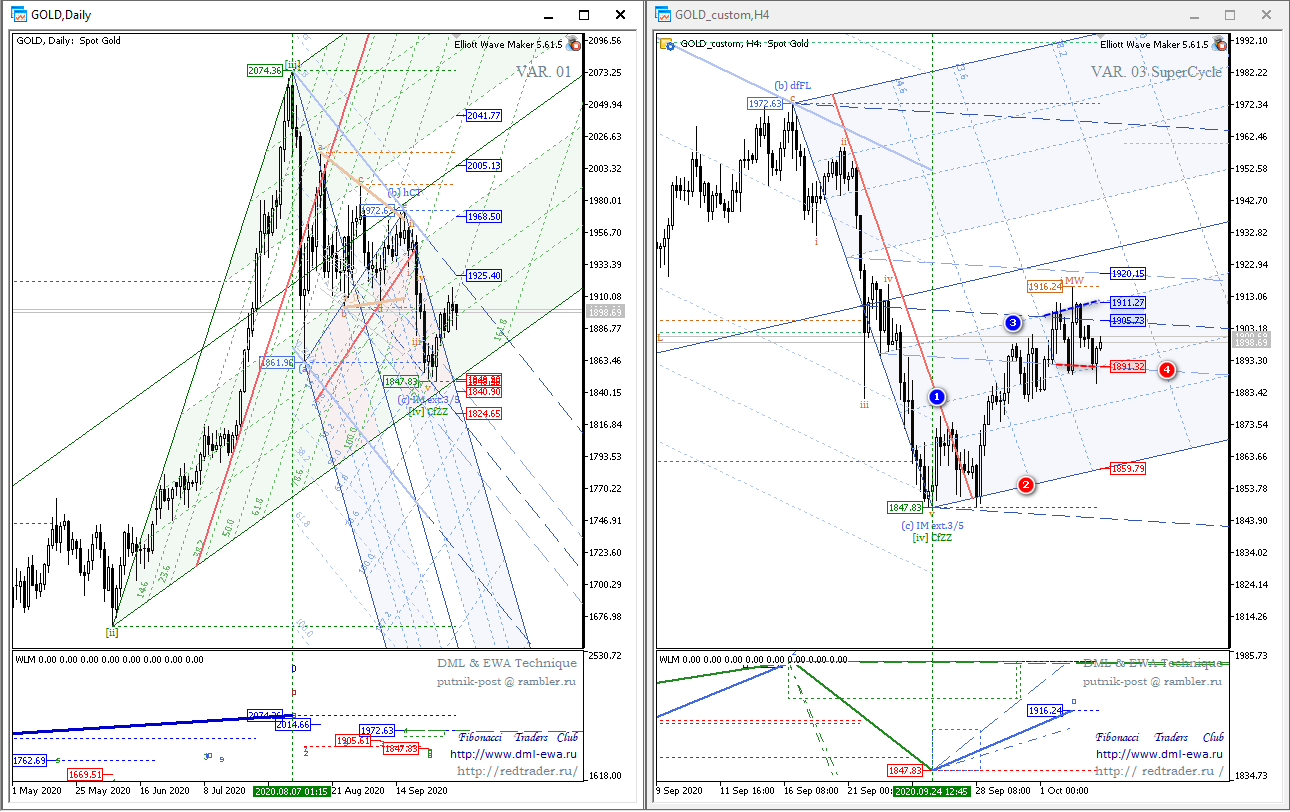Select the 1859.79 red price label
The width and height of the screenshot is (1290, 812).
tap(1127, 468)
